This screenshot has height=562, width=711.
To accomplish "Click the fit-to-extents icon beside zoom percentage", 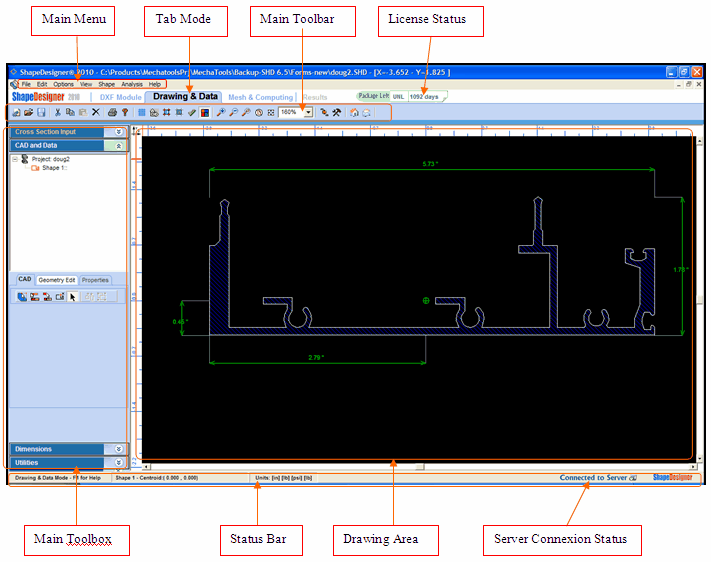I will click(271, 112).
